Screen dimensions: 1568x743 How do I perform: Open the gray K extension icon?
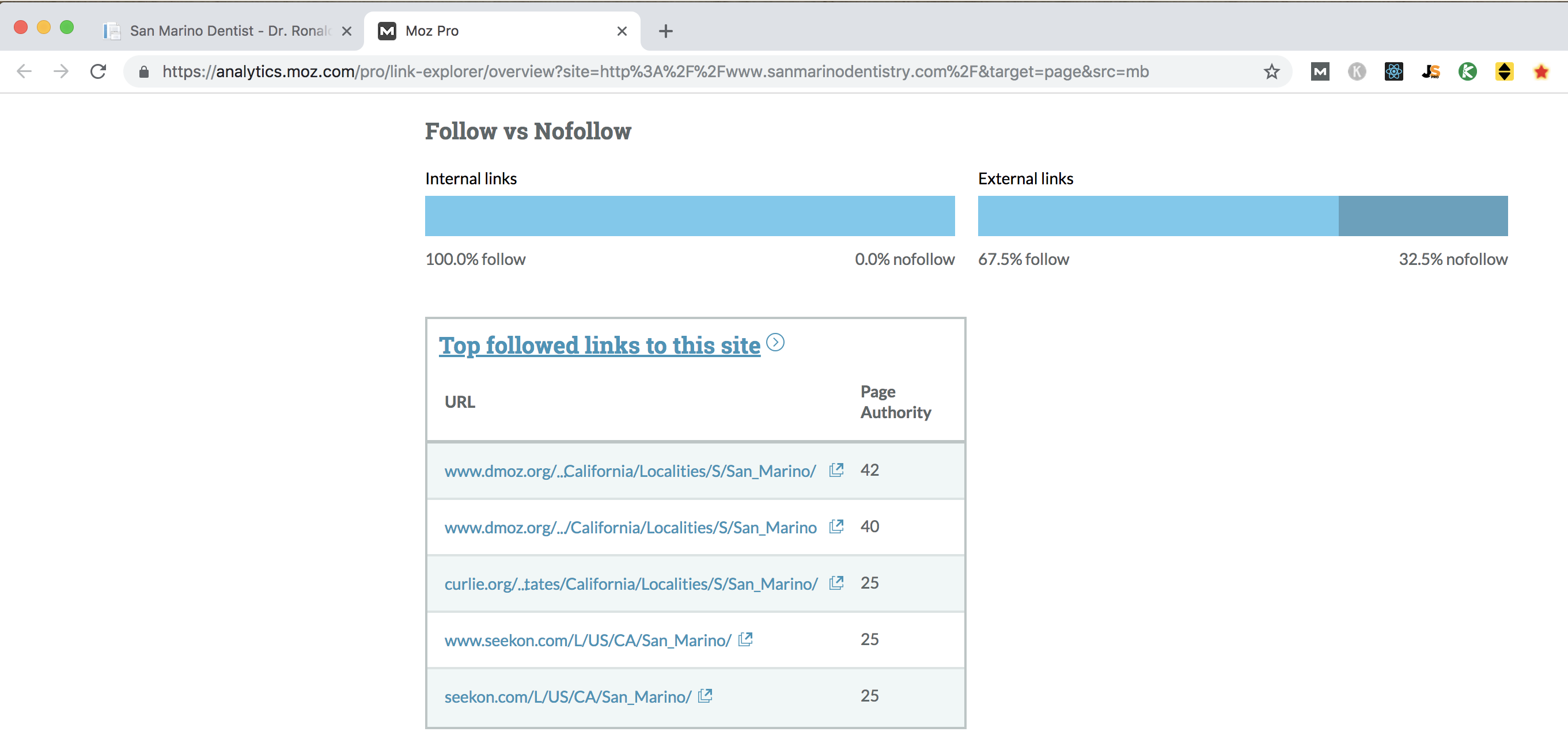coord(1357,72)
